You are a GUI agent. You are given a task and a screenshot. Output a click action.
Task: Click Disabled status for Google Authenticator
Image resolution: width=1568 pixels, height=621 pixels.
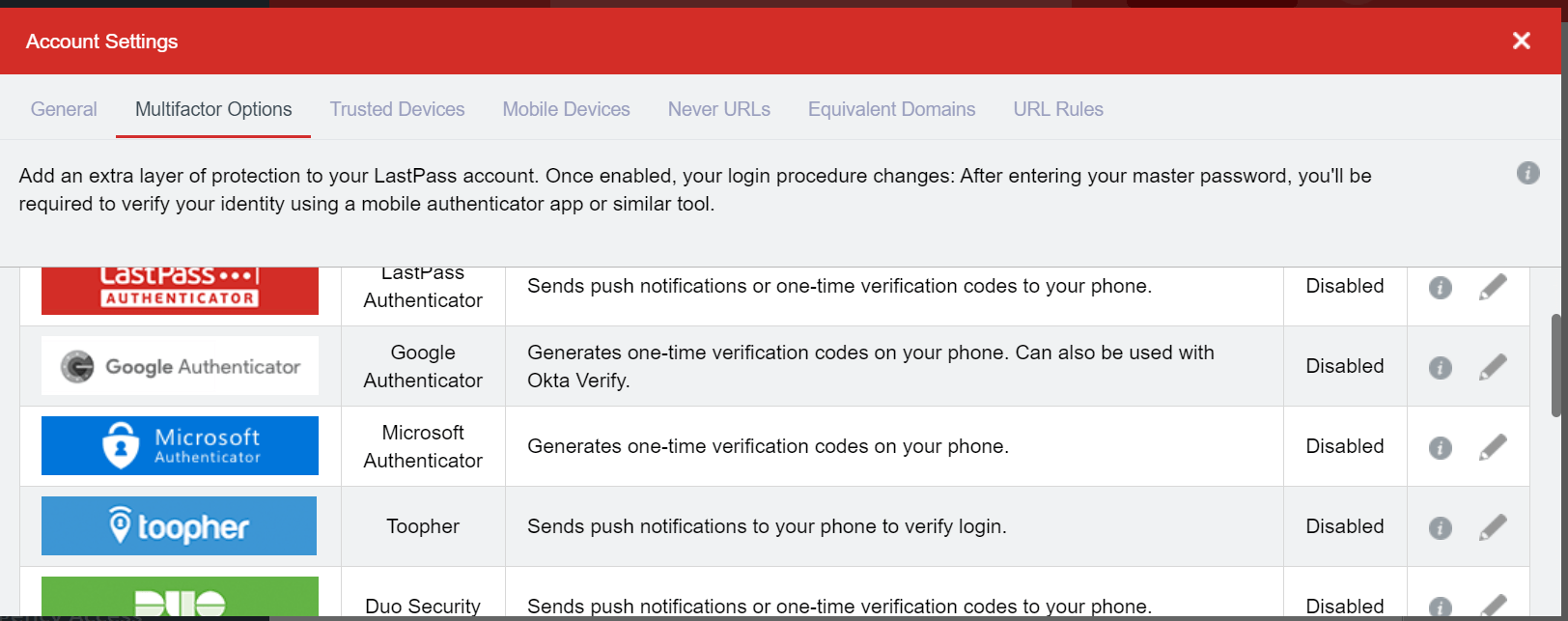(1345, 366)
